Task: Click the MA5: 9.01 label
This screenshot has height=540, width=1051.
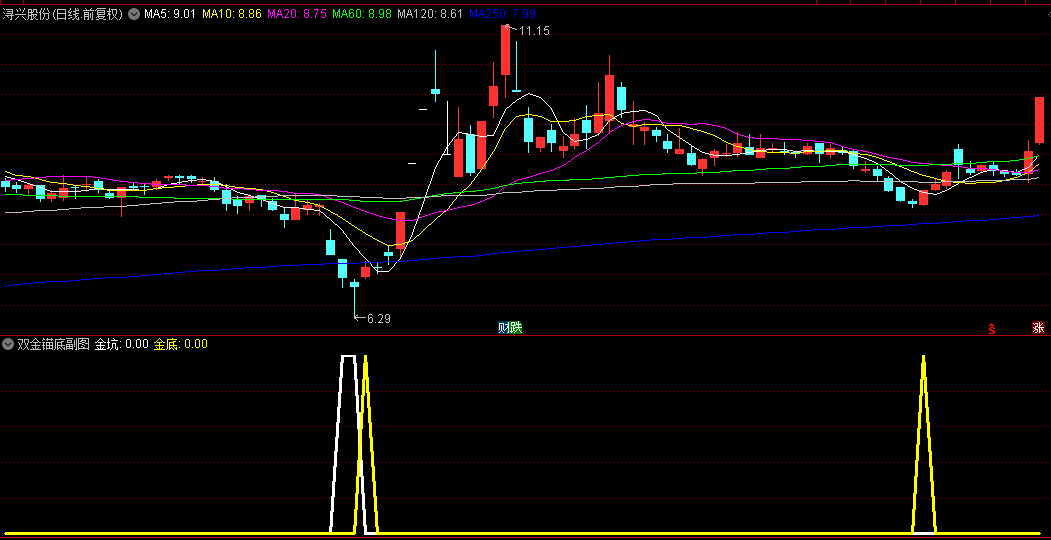Action: tap(170, 13)
